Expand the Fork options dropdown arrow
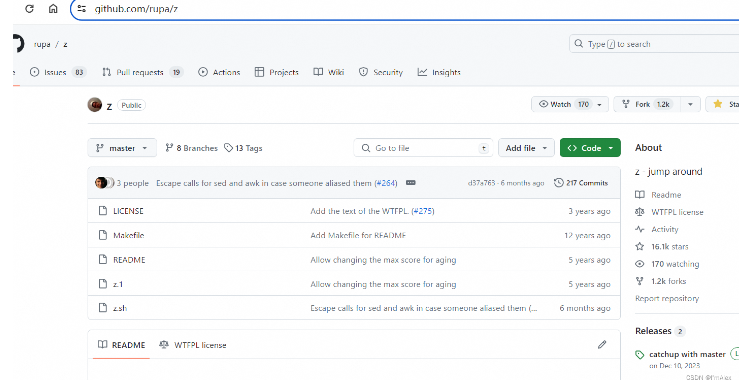 tap(690, 104)
